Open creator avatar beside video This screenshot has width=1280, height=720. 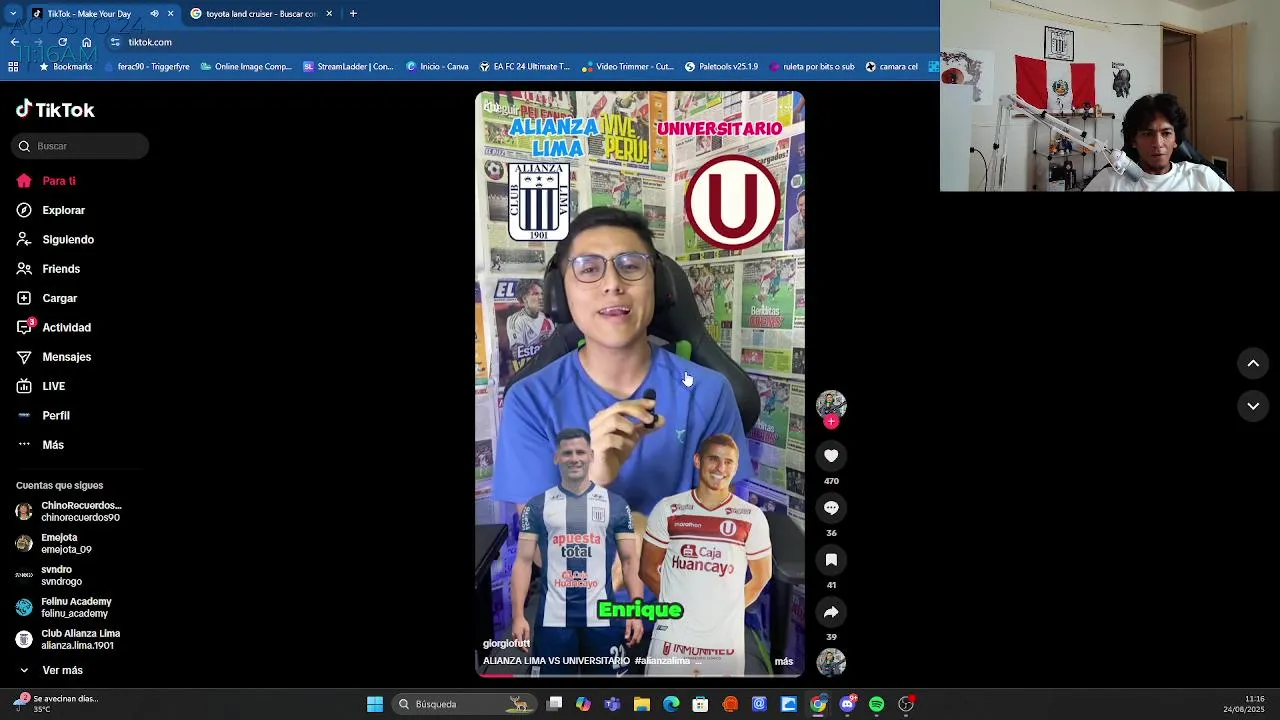(x=831, y=403)
